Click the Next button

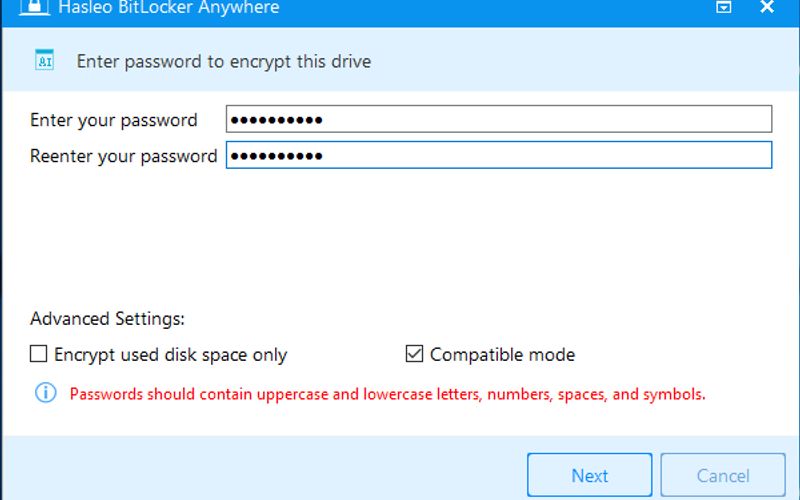pos(589,475)
